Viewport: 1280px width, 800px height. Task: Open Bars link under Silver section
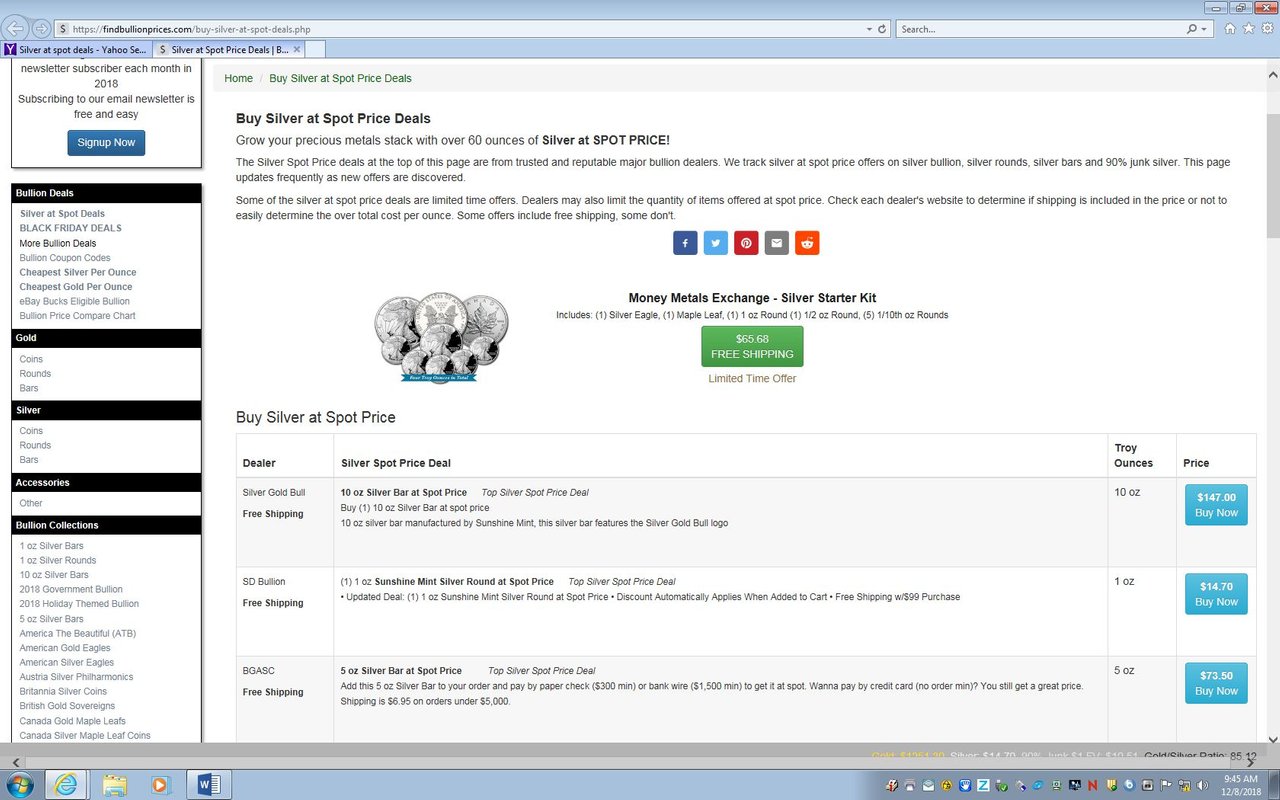[x=29, y=460]
